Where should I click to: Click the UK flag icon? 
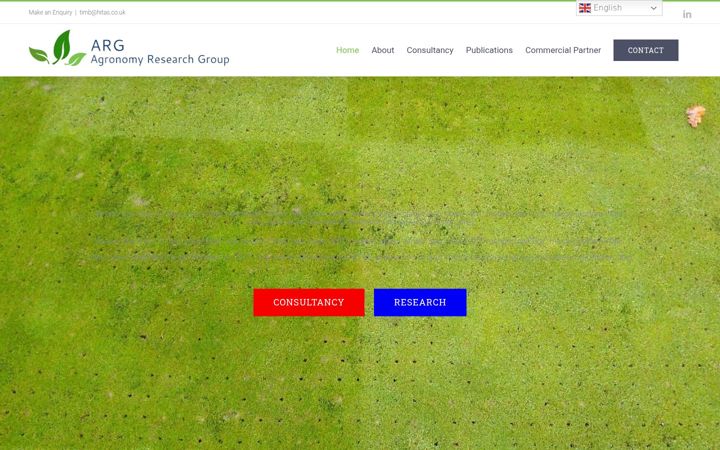click(x=585, y=8)
